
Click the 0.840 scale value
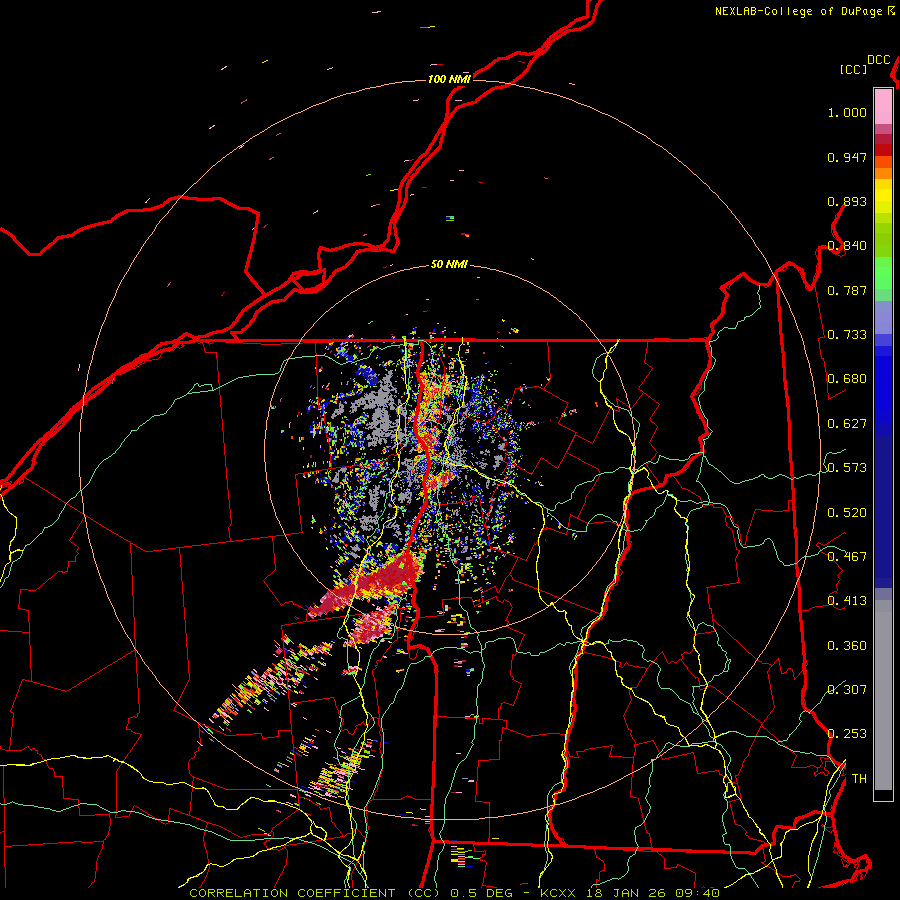[847, 246]
